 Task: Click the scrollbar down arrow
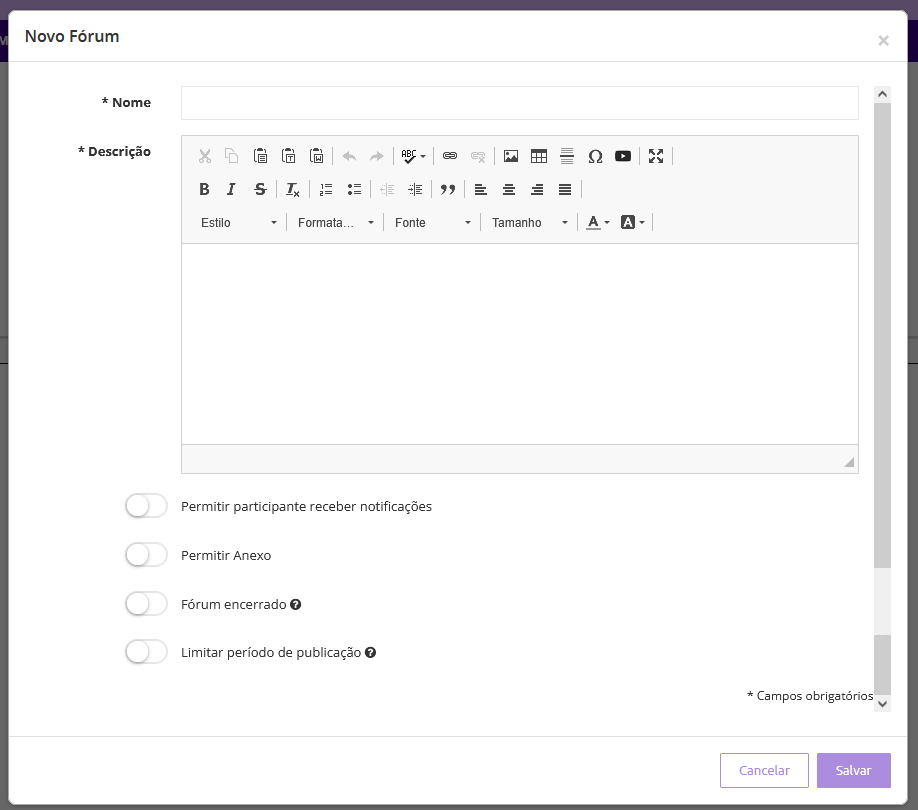pos(882,704)
